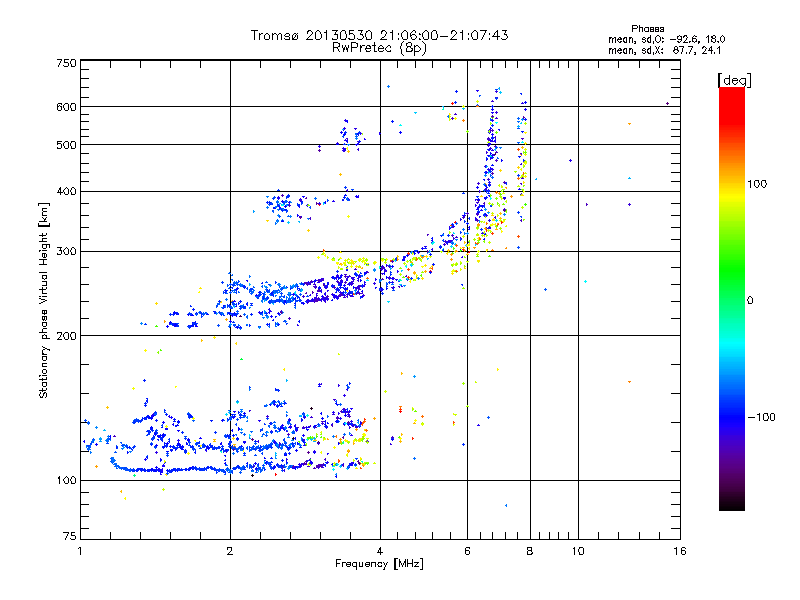Click the colorbar '-100' tick label
Image resolution: width=800 pixels, height=600 pixels.
(761, 417)
